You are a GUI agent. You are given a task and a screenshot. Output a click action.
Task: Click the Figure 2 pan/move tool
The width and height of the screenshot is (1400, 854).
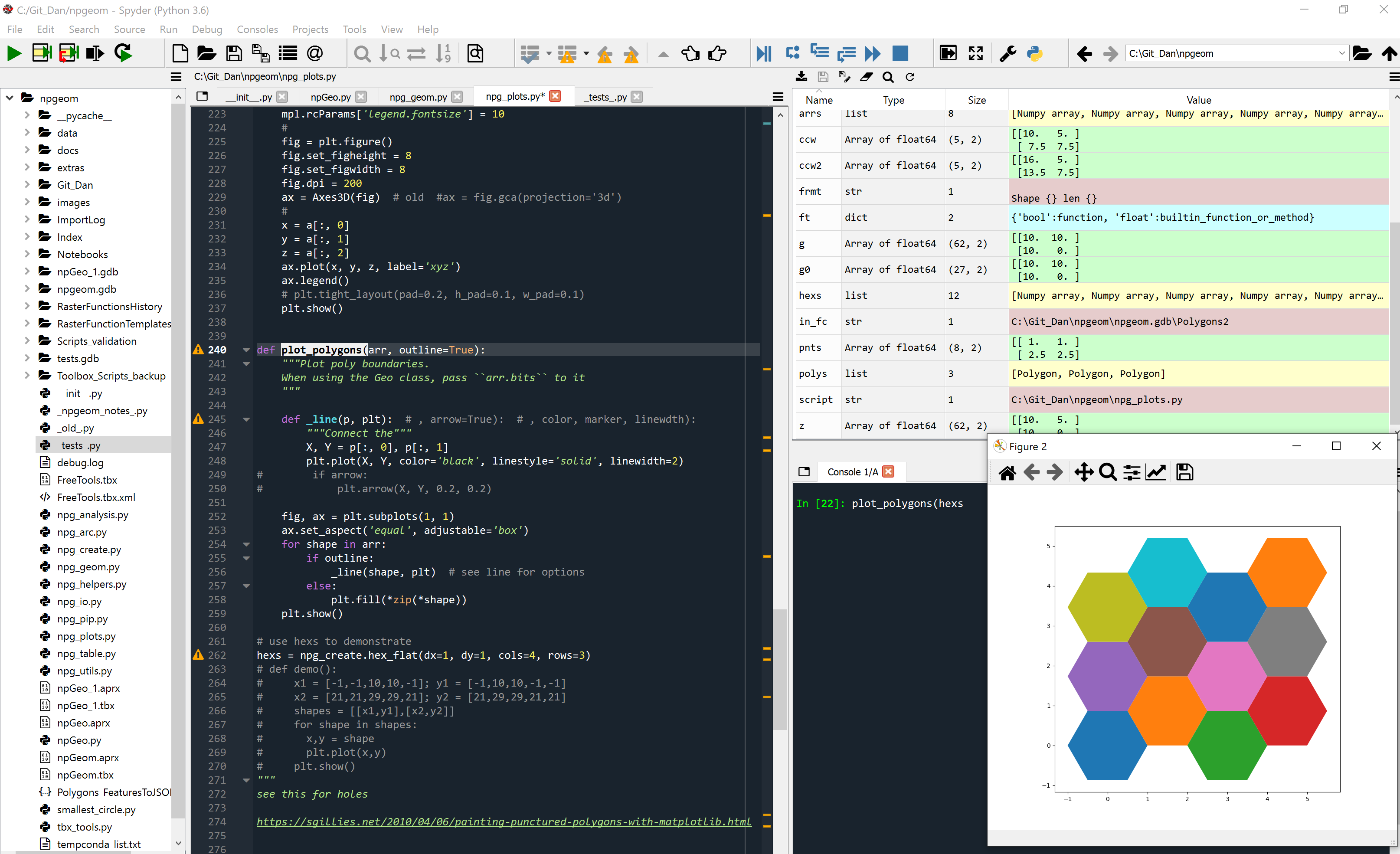point(1083,472)
